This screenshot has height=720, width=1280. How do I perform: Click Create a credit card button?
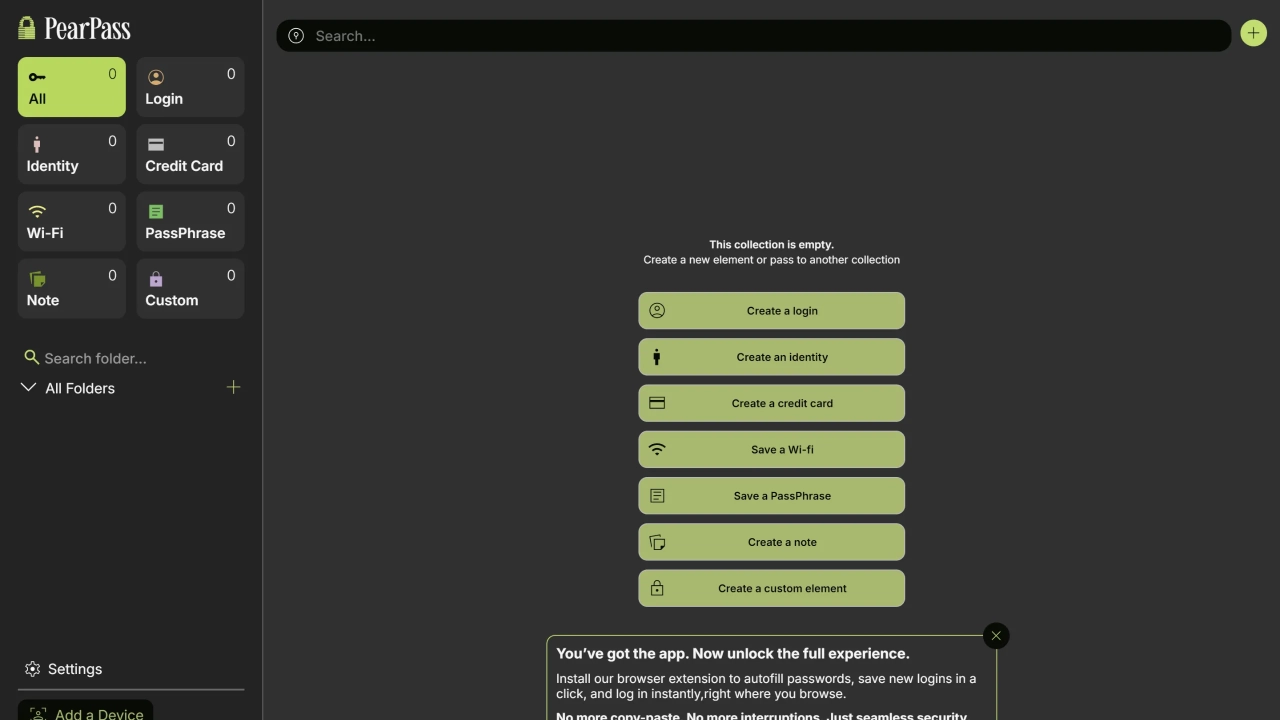point(771,403)
